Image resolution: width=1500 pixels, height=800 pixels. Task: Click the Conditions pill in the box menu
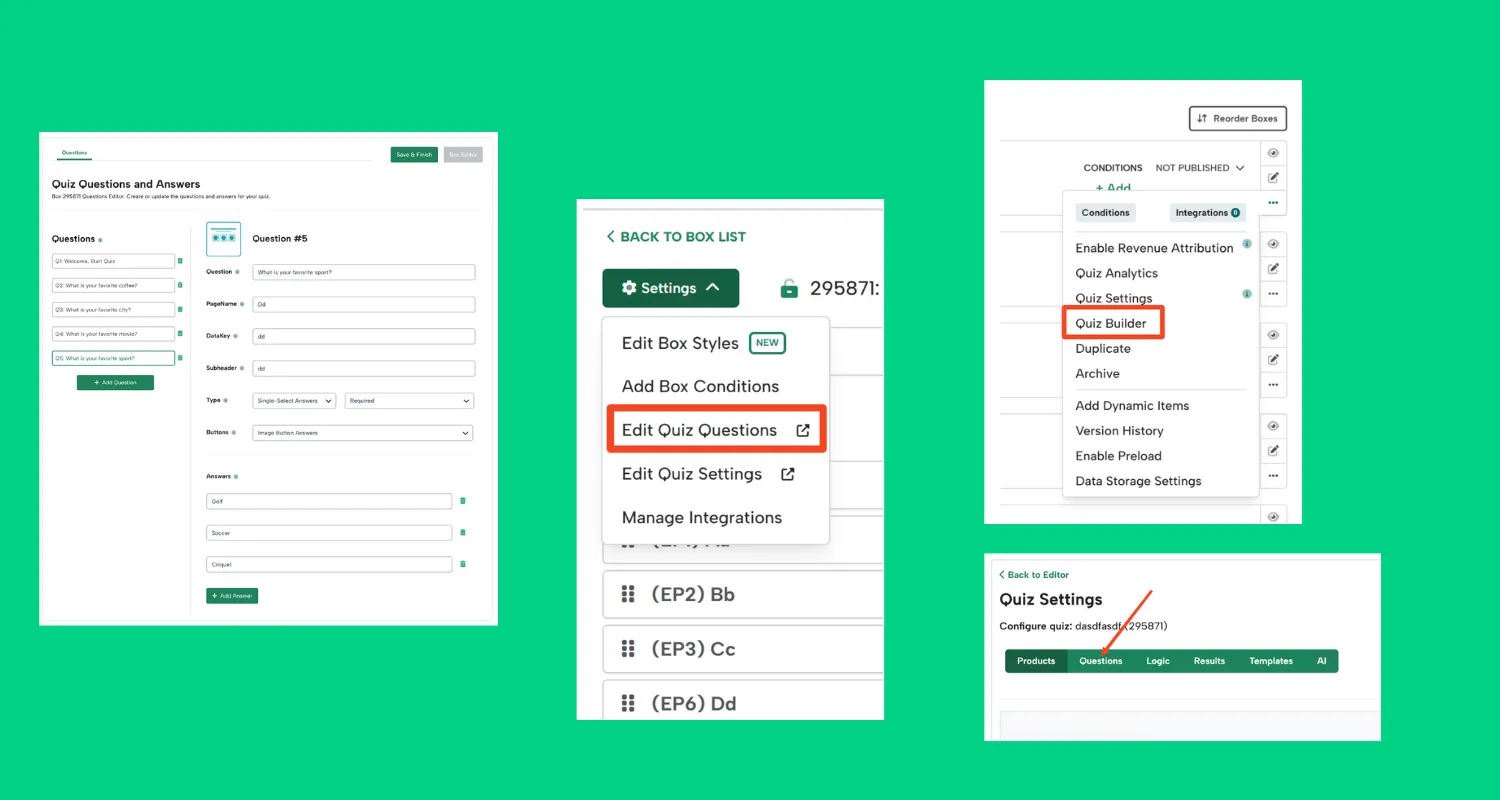point(1105,213)
